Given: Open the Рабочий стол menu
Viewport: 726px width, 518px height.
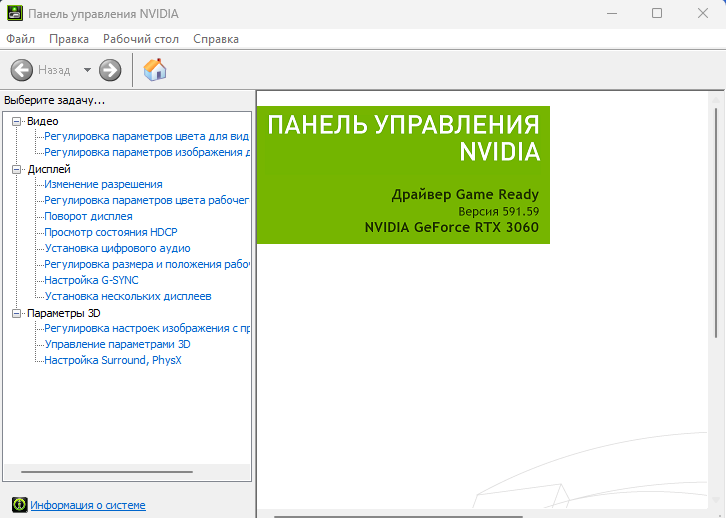Looking at the screenshot, I should pos(140,39).
